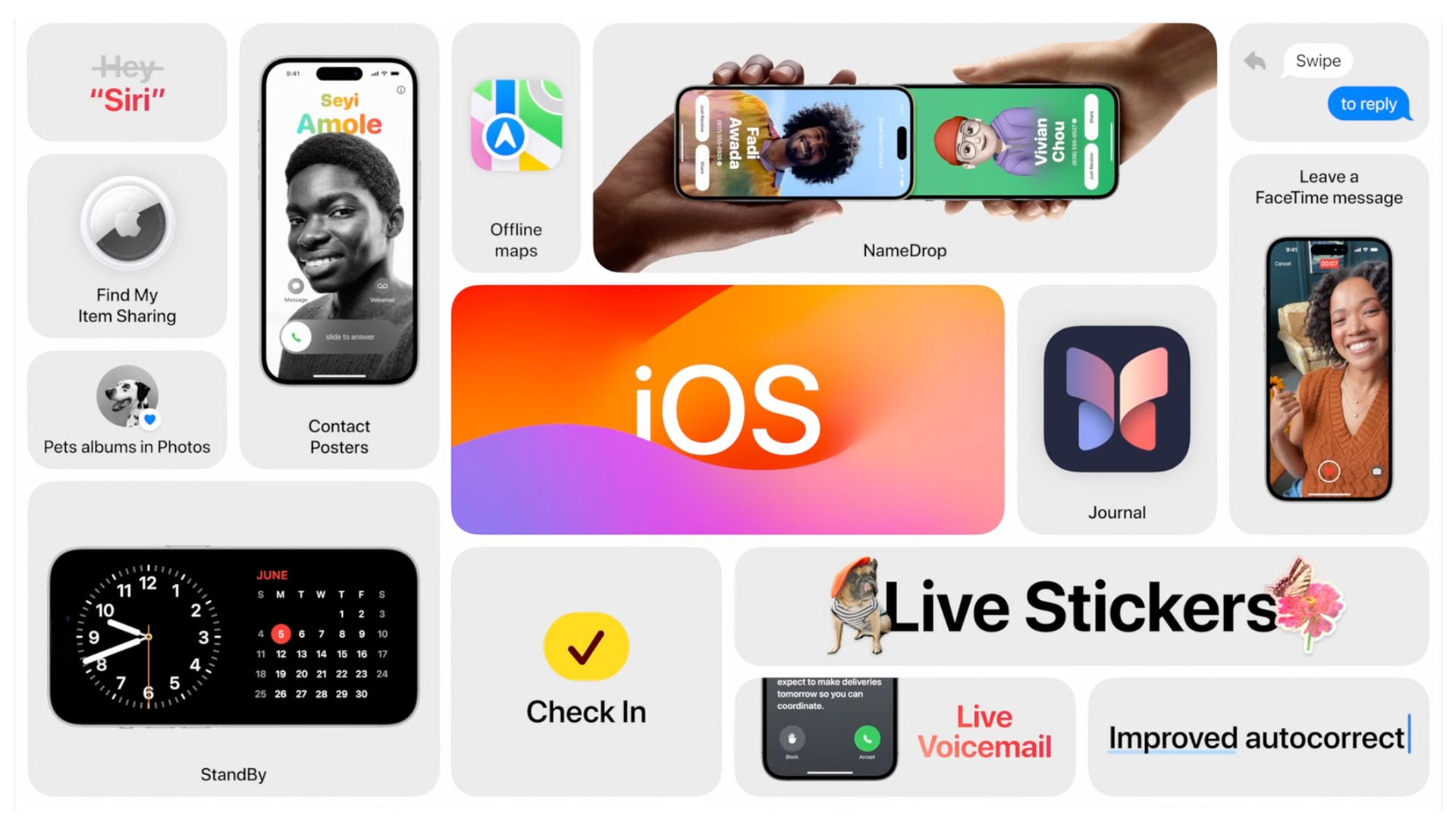Click Leave a FaceTime message link
Viewport: 1456px width, 819px height.
[x=1328, y=188]
